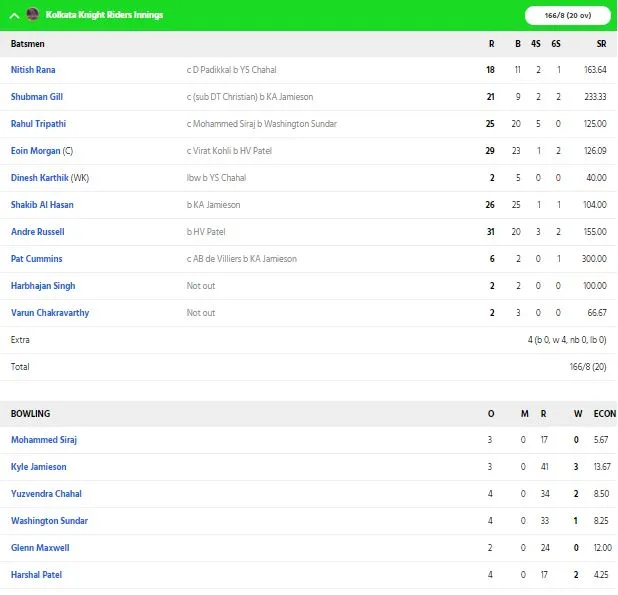Image resolution: width=618 pixels, height=595 pixels.
Task: Open bowler Kyle Jamieson's profile
Action: (39, 467)
